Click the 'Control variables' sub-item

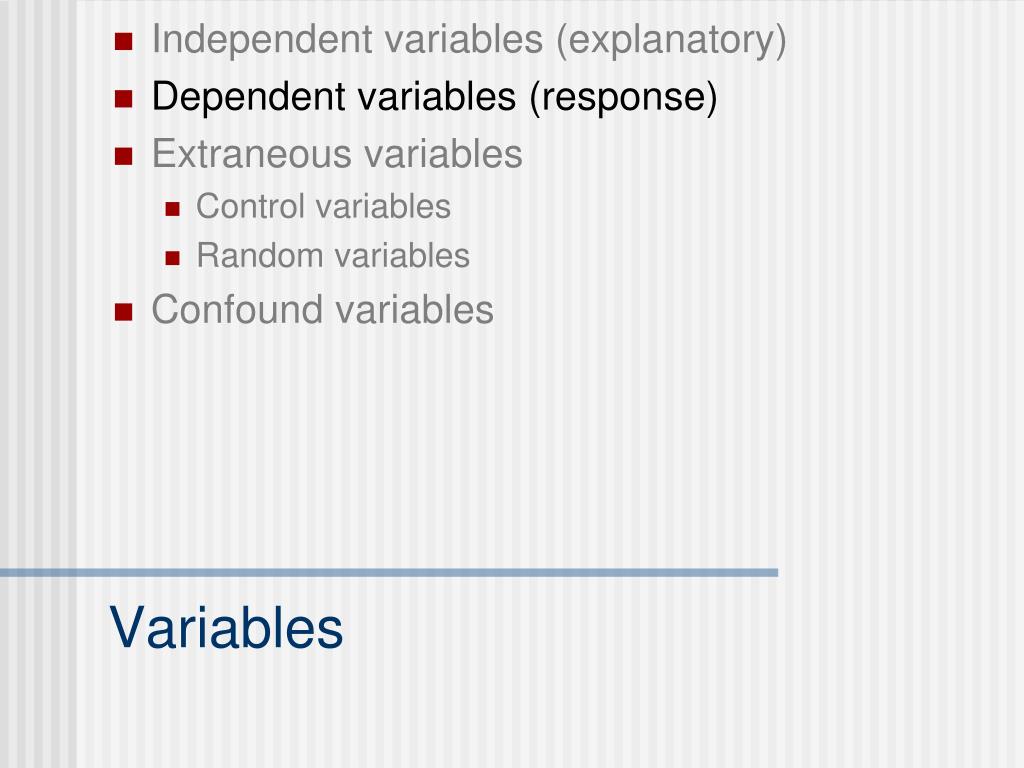coord(323,206)
